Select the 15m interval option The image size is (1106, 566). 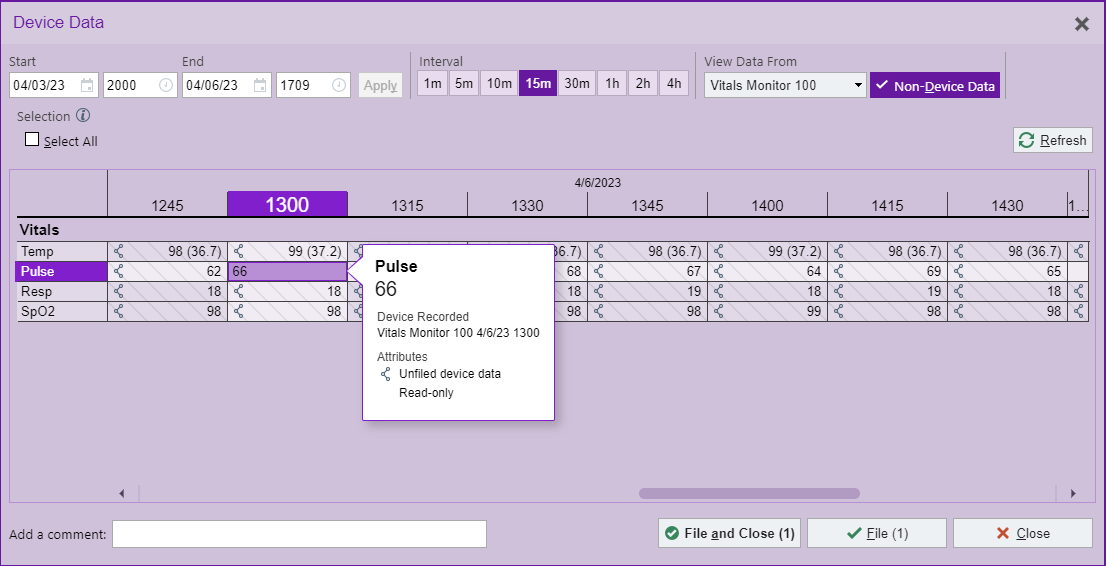coord(537,84)
